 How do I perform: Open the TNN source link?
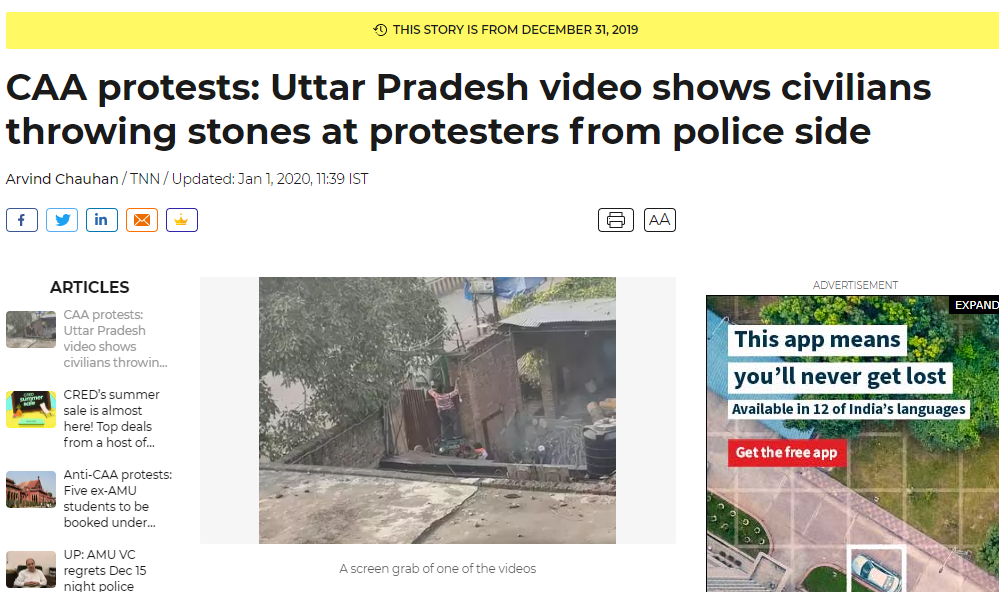coord(145,179)
